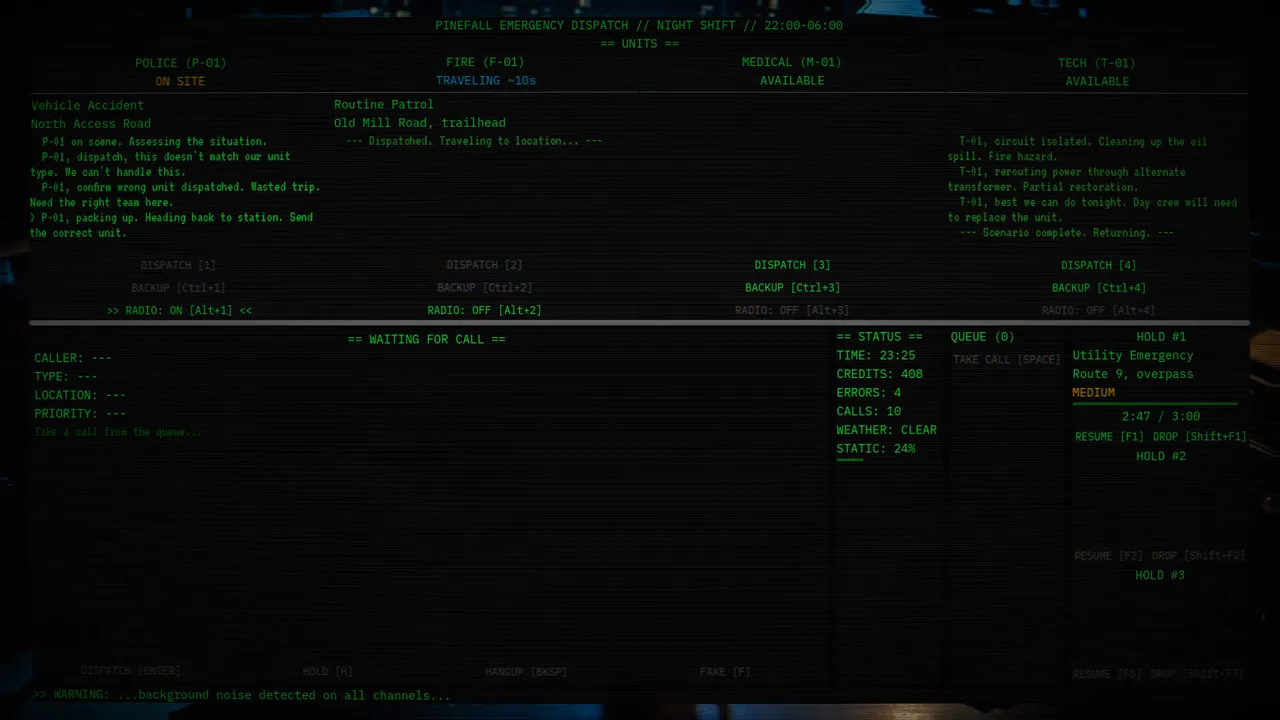Turn off police radio [Alt+1]
The image size is (1280, 720).
tap(179, 311)
